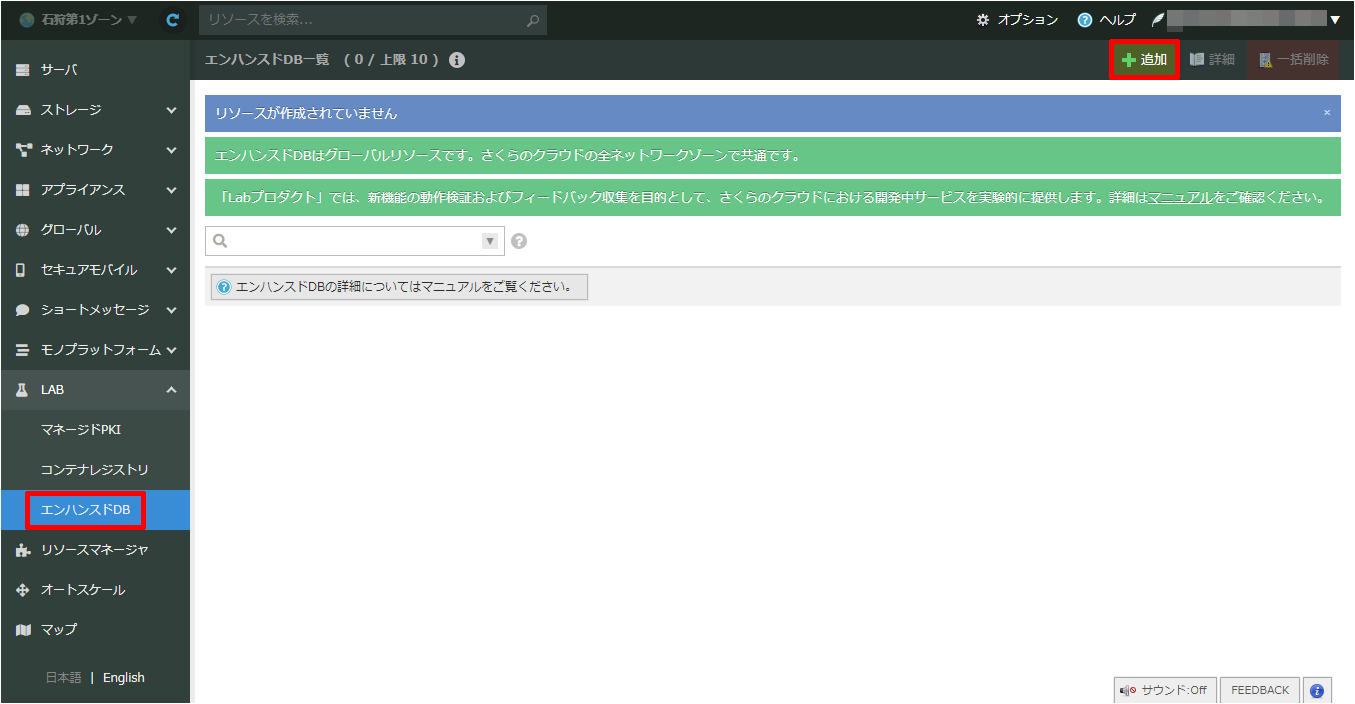
Task: Open the マニュアル link in green banner
Action: coord(1180,198)
